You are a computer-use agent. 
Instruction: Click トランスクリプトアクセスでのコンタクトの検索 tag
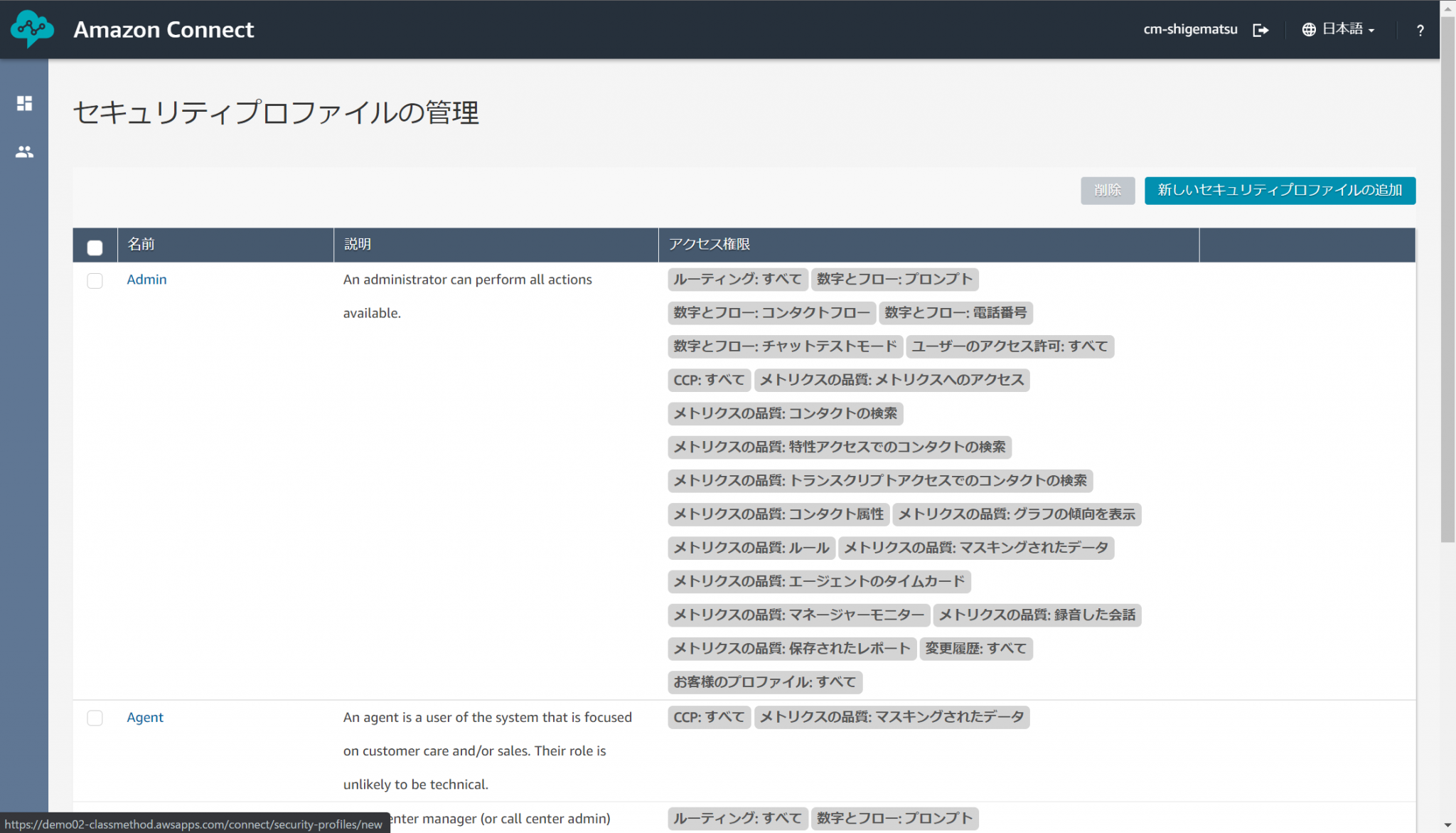pyautogui.click(x=880, y=481)
